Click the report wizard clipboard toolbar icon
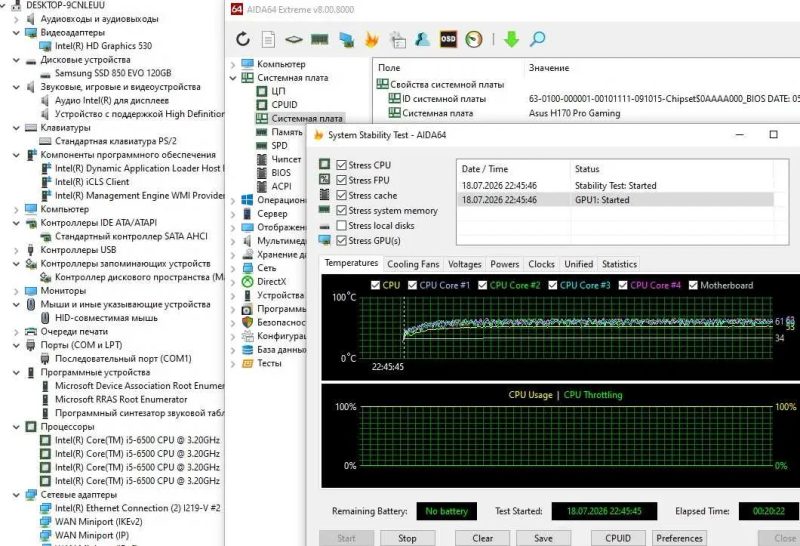The image size is (800, 546). (397, 39)
